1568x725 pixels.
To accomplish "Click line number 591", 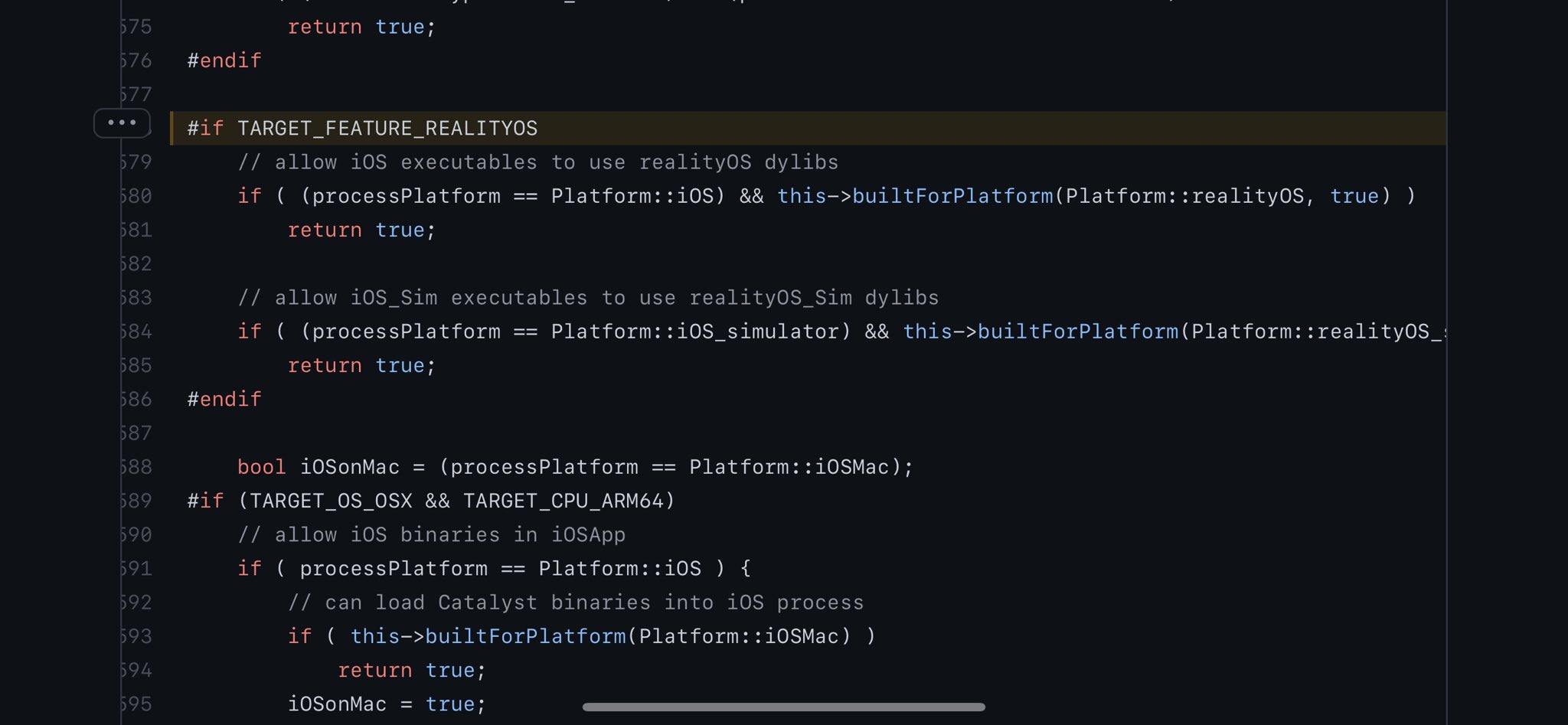I will [136, 568].
